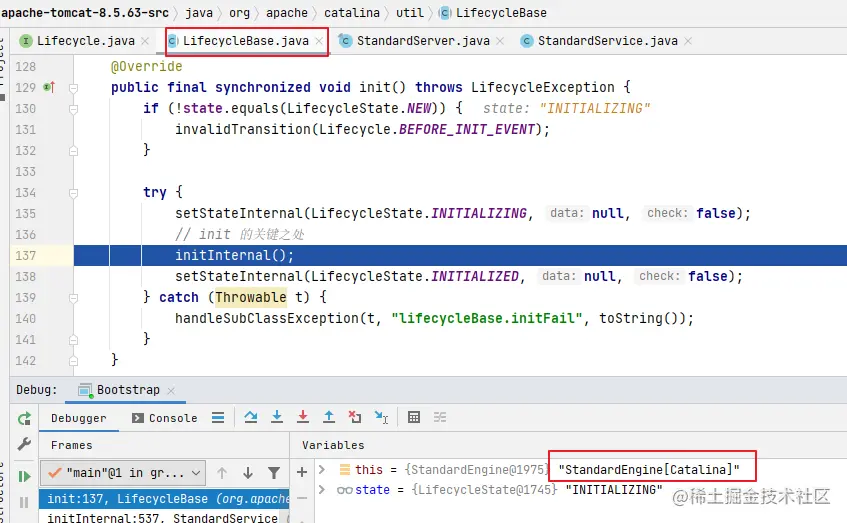
Task: Click the Frames panel header
Action: 71,445
